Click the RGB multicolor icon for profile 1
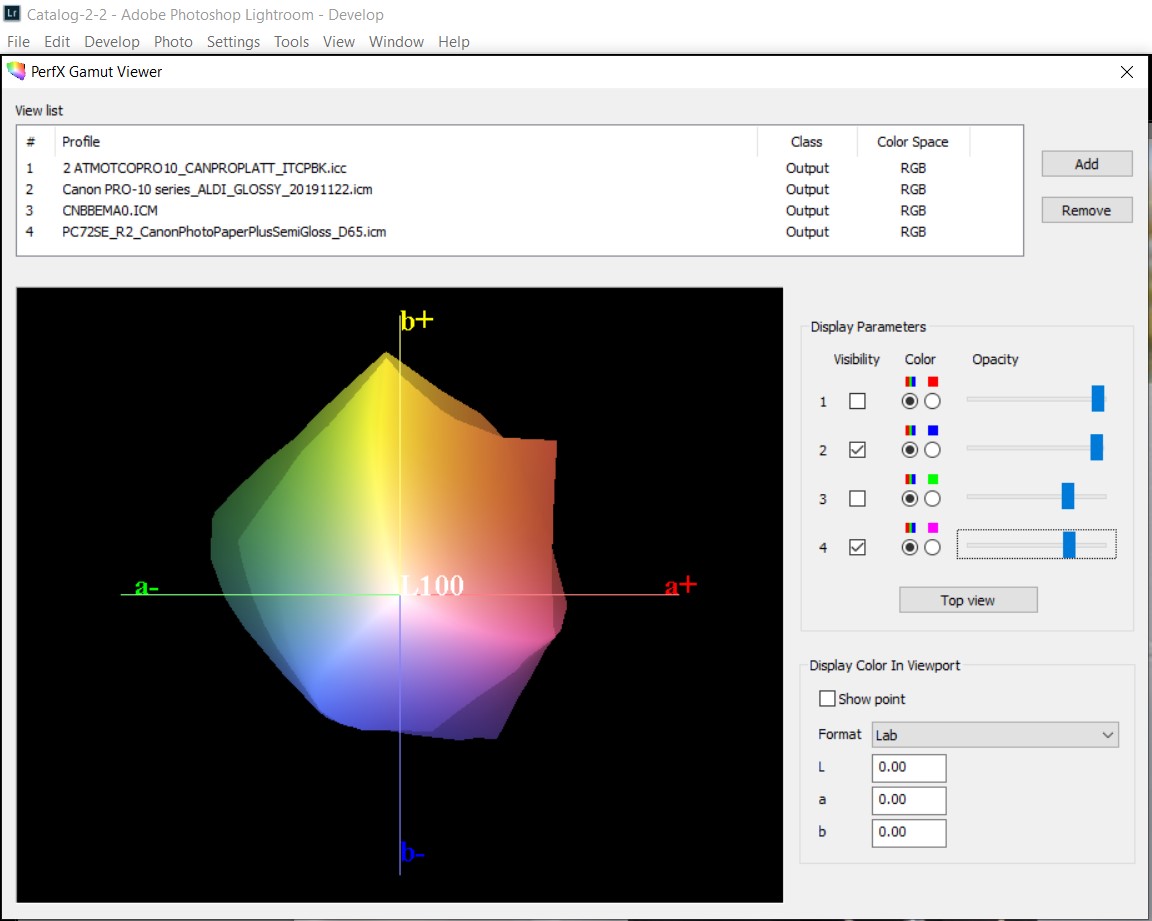1152x921 pixels. (x=910, y=382)
